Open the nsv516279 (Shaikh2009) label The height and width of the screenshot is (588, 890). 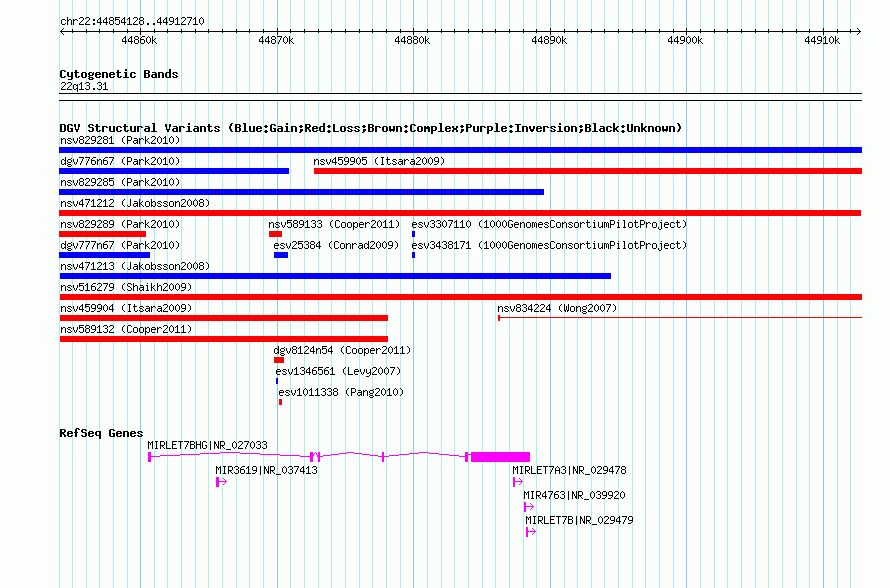[126, 287]
